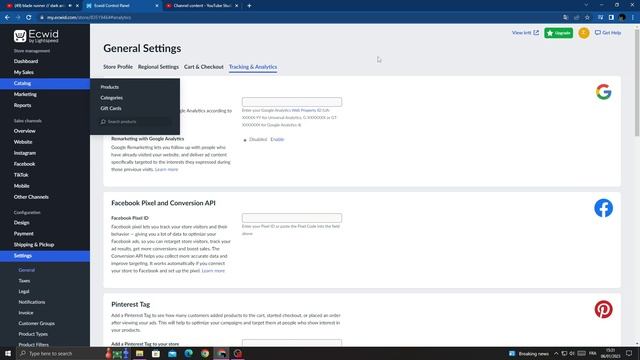Image resolution: width=640 pixels, height=360 pixels.
Task: Bookmark this page with the star icon
Action: [x=587, y=18]
